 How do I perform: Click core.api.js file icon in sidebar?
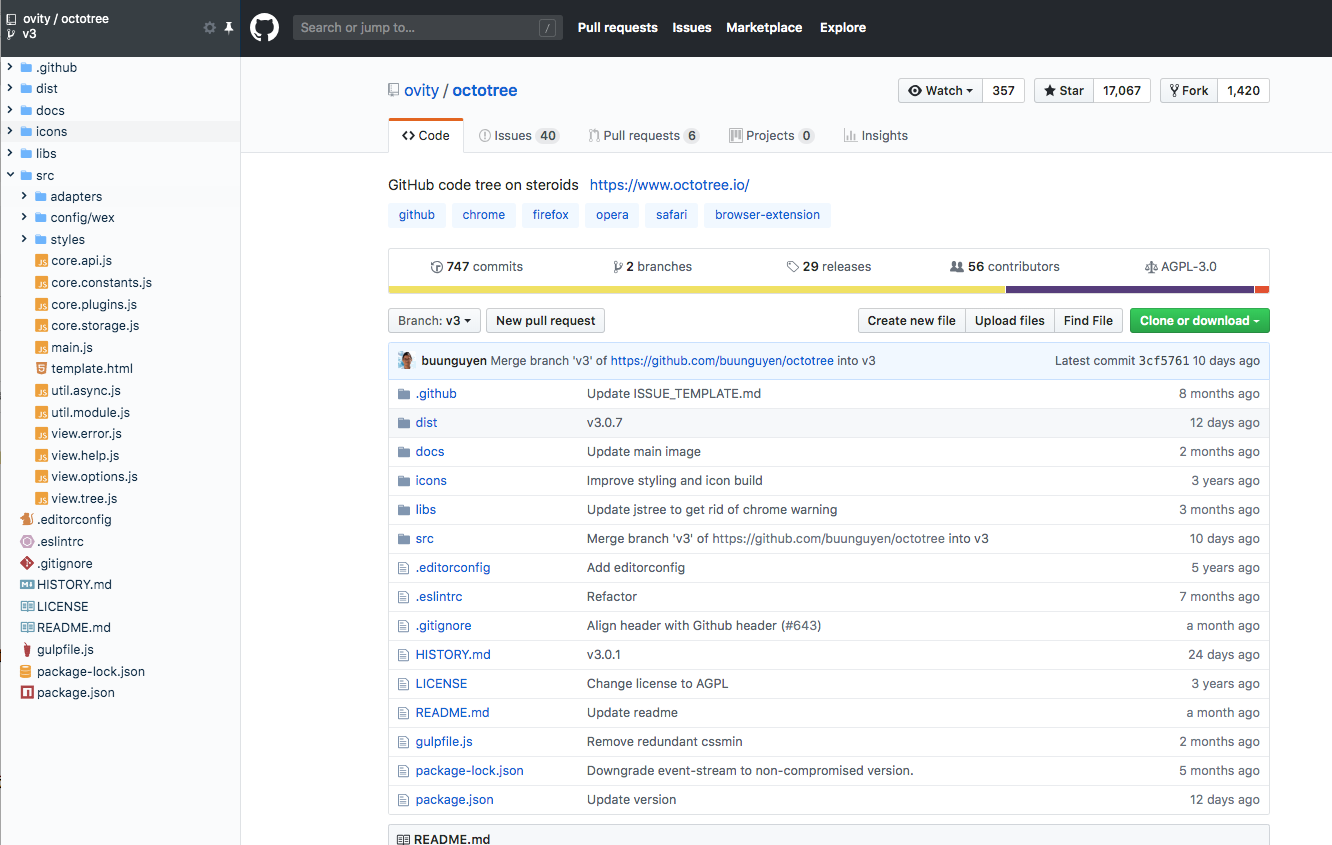(x=41, y=261)
